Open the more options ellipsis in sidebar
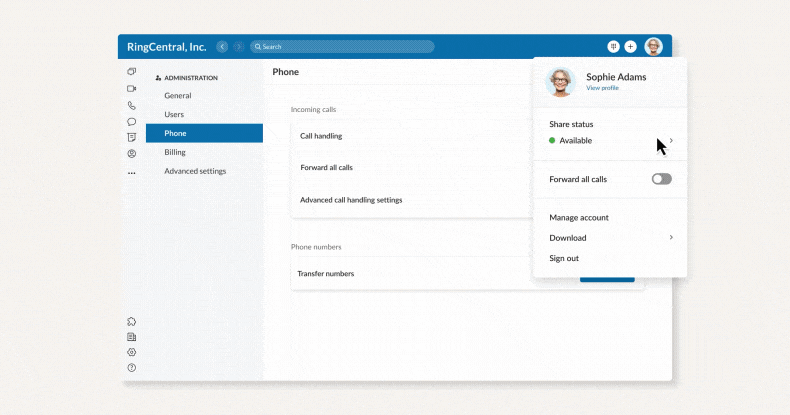Image resolution: width=790 pixels, height=415 pixels. 131,173
